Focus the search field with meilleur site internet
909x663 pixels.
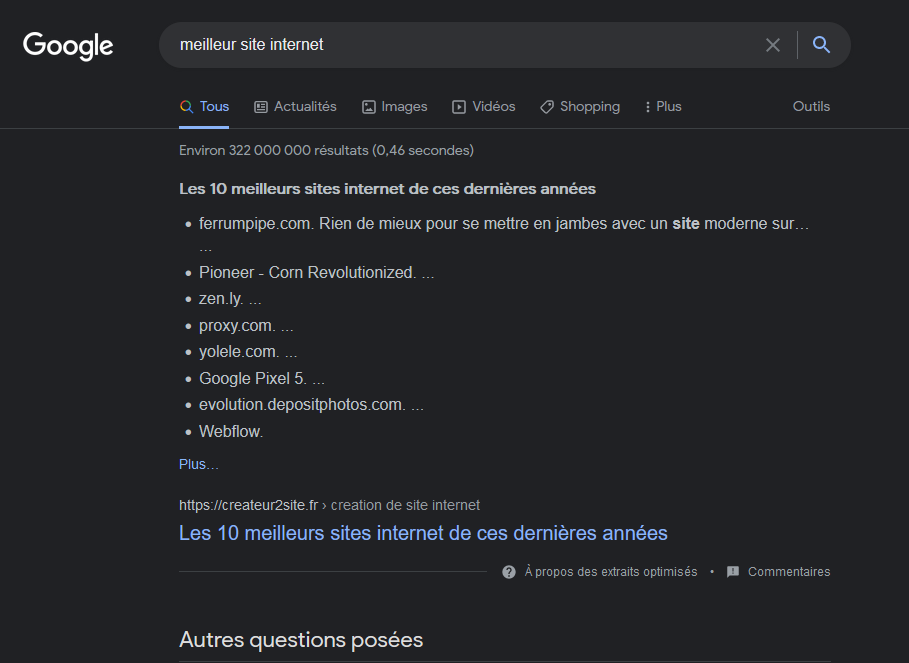tap(460, 45)
